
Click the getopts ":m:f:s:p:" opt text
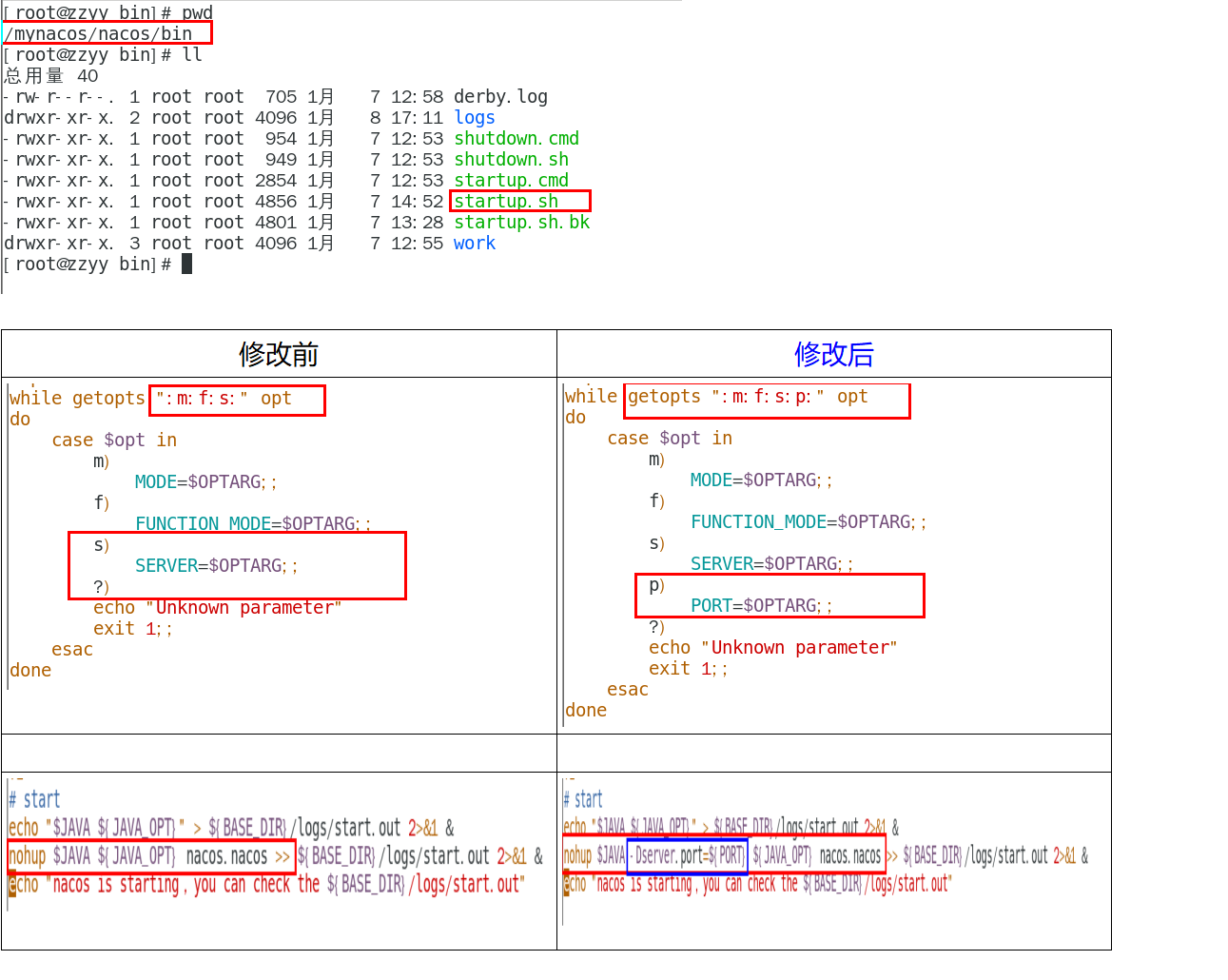coord(748,397)
